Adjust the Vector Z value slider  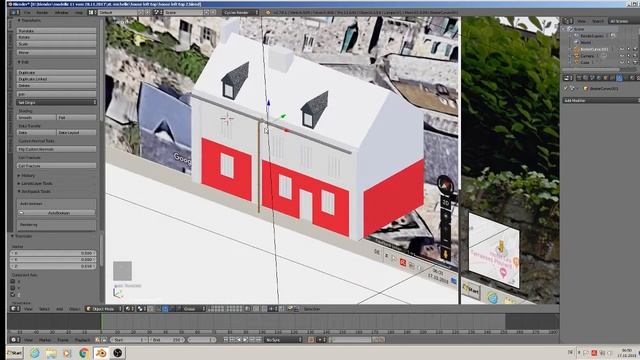coord(53,266)
